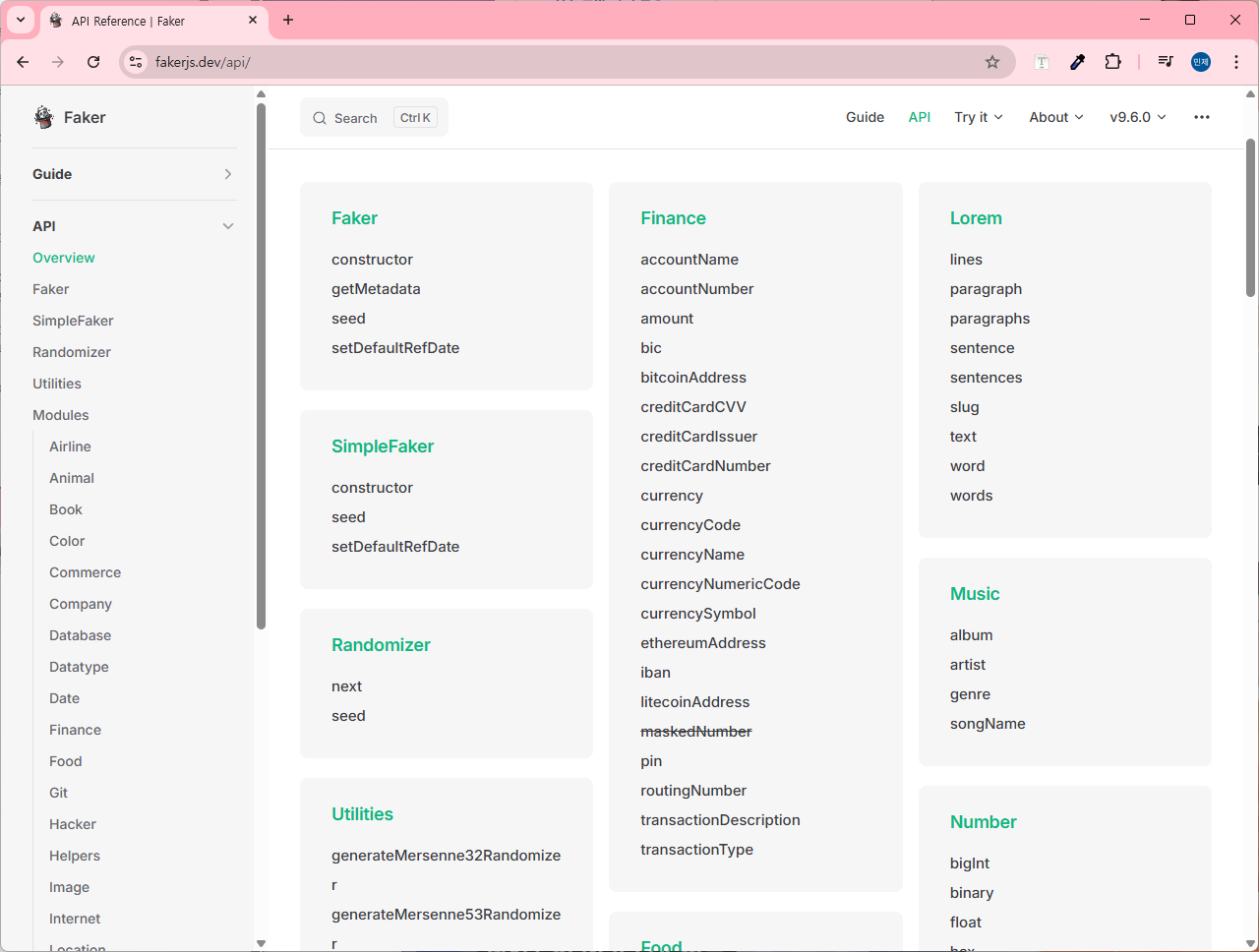Click bitcoinAddress link
Image resolution: width=1259 pixels, height=952 pixels.
(x=693, y=378)
